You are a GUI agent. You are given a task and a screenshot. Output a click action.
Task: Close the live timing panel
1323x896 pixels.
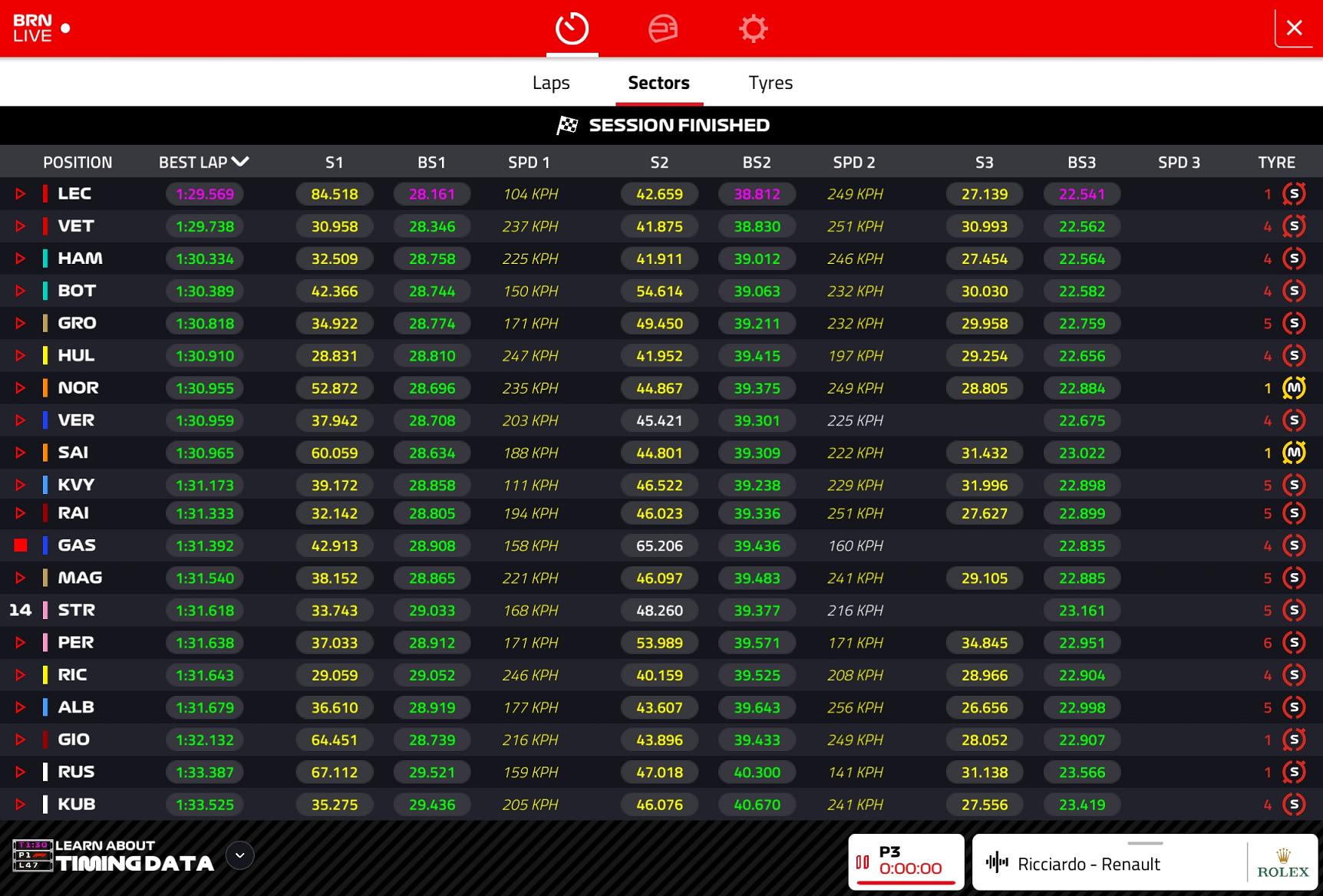1295,28
